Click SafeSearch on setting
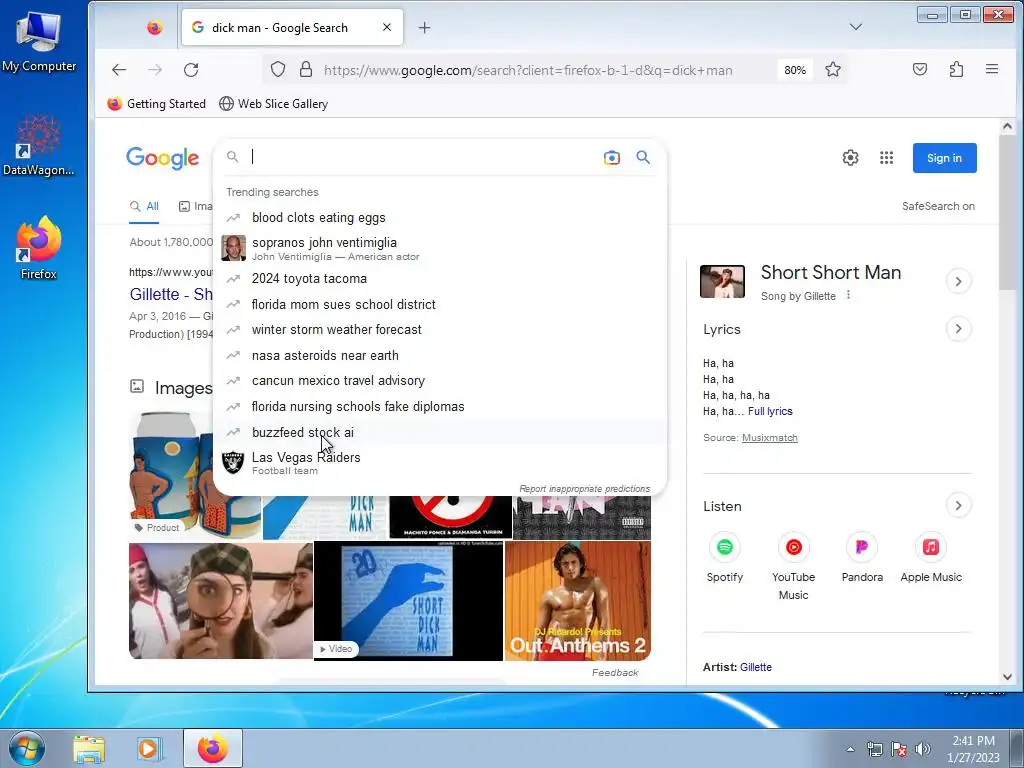Viewport: 1024px width, 768px height. tap(938, 206)
